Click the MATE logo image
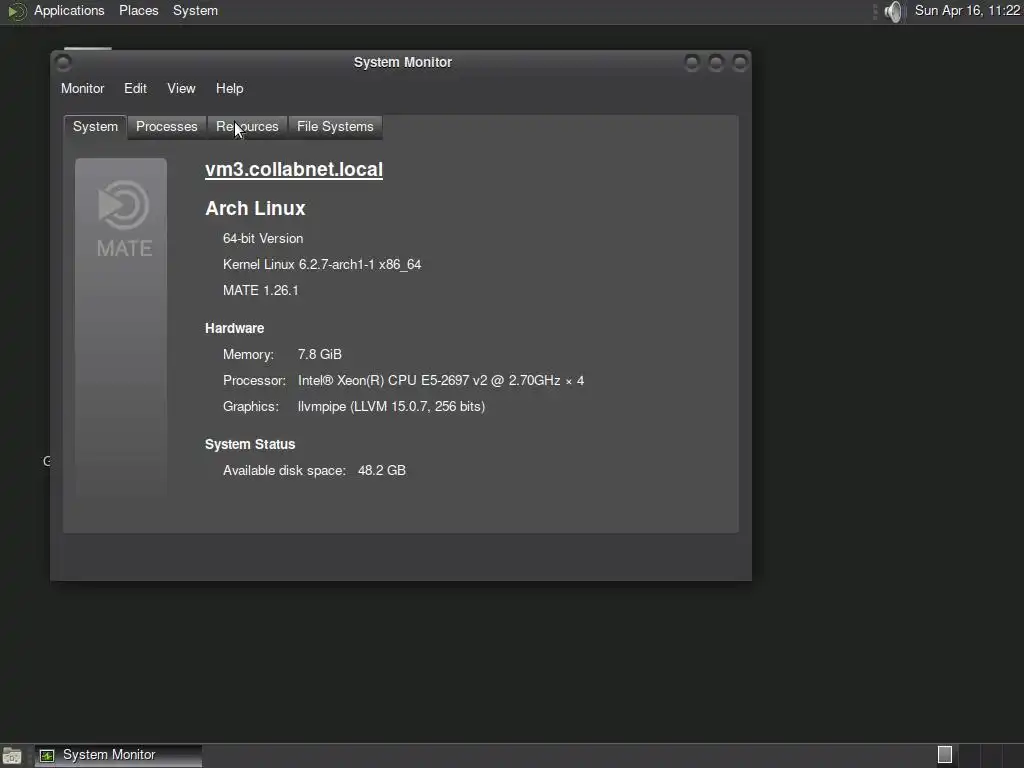This screenshot has width=1024, height=768. click(121, 327)
